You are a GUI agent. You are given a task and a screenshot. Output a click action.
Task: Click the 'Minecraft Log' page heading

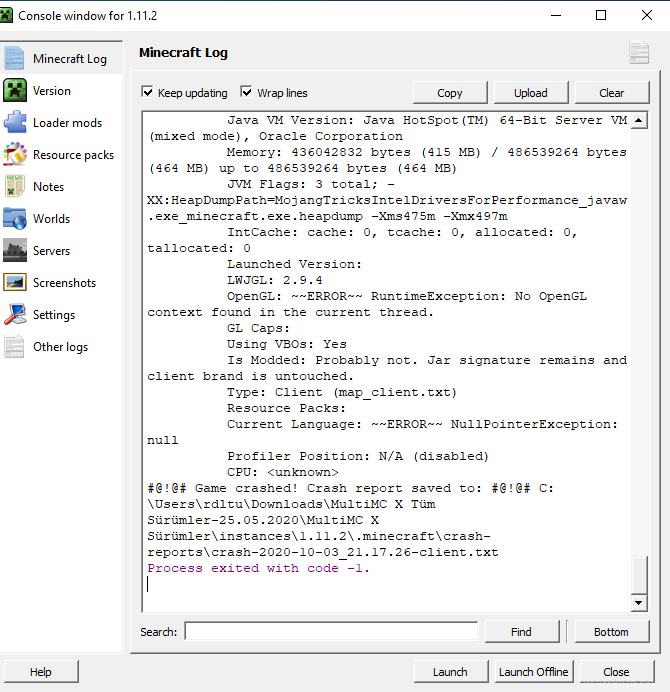(x=184, y=53)
